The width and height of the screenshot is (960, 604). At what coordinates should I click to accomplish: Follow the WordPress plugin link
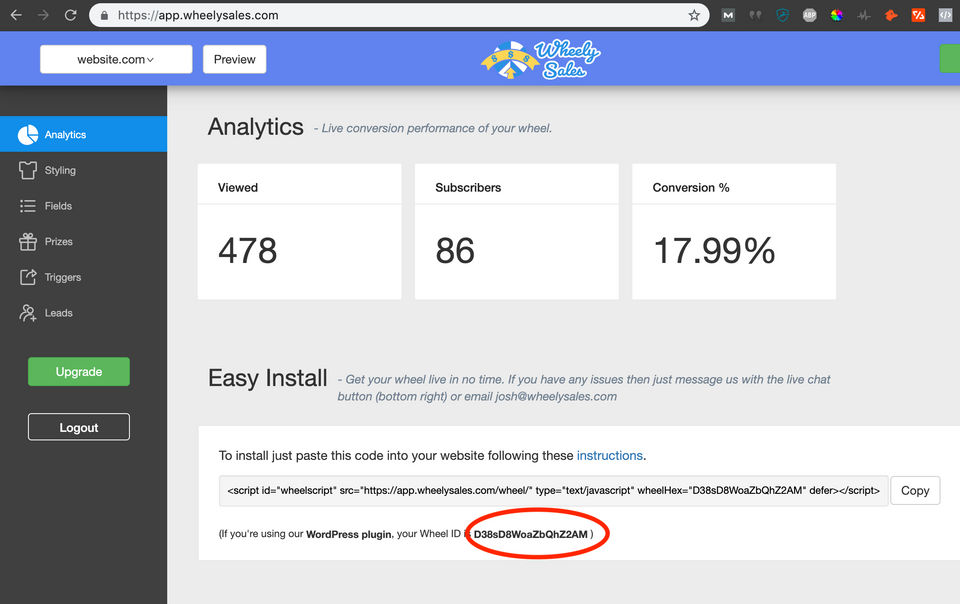point(348,534)
